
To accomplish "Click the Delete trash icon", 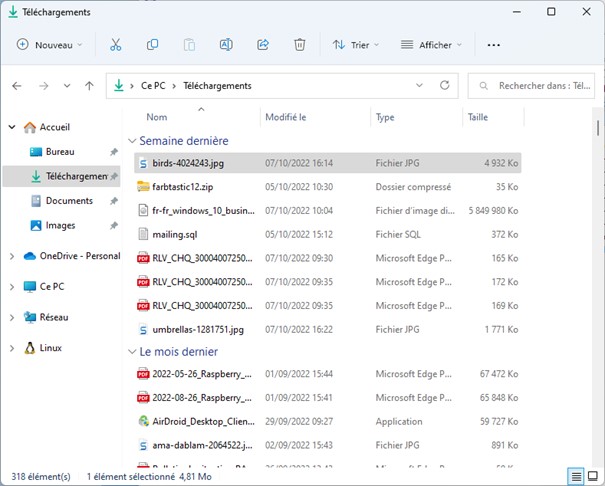I will tap(299, 45).
